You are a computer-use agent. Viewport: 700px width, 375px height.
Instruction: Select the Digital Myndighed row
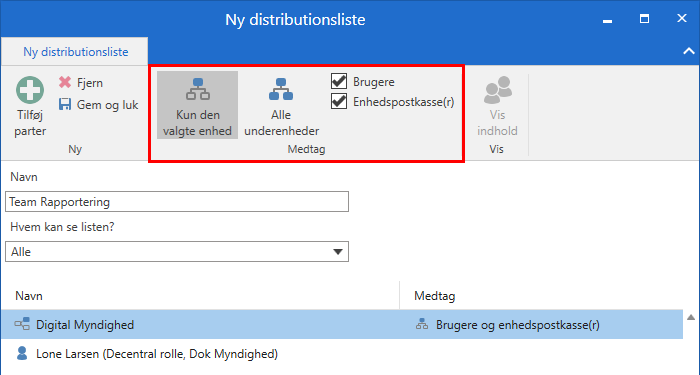(x=342, y=325)
